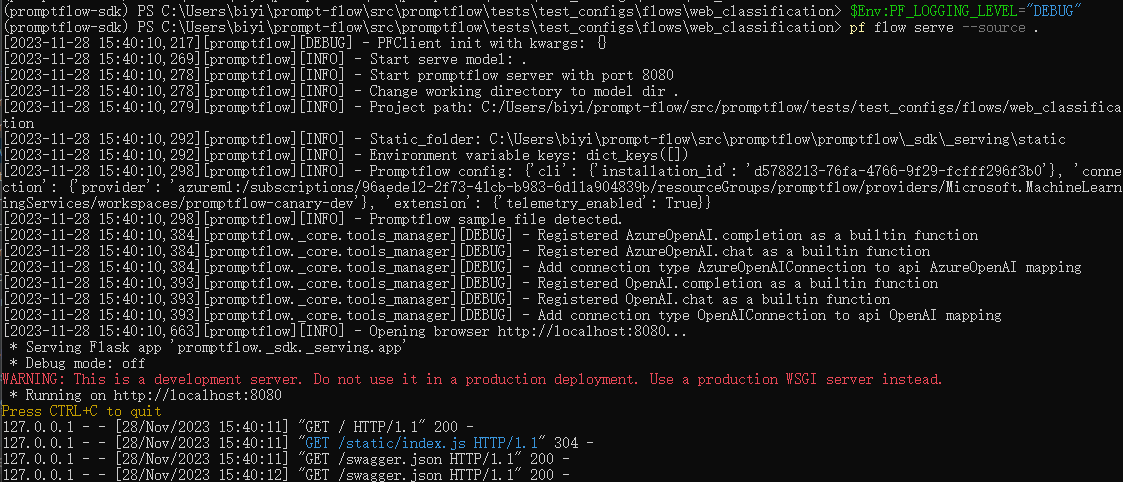The image size is (1123, 482).
Task: Click the "Registered OpenAI.chat" debug line
Action: pyautogui.click(x=713, y=299)
